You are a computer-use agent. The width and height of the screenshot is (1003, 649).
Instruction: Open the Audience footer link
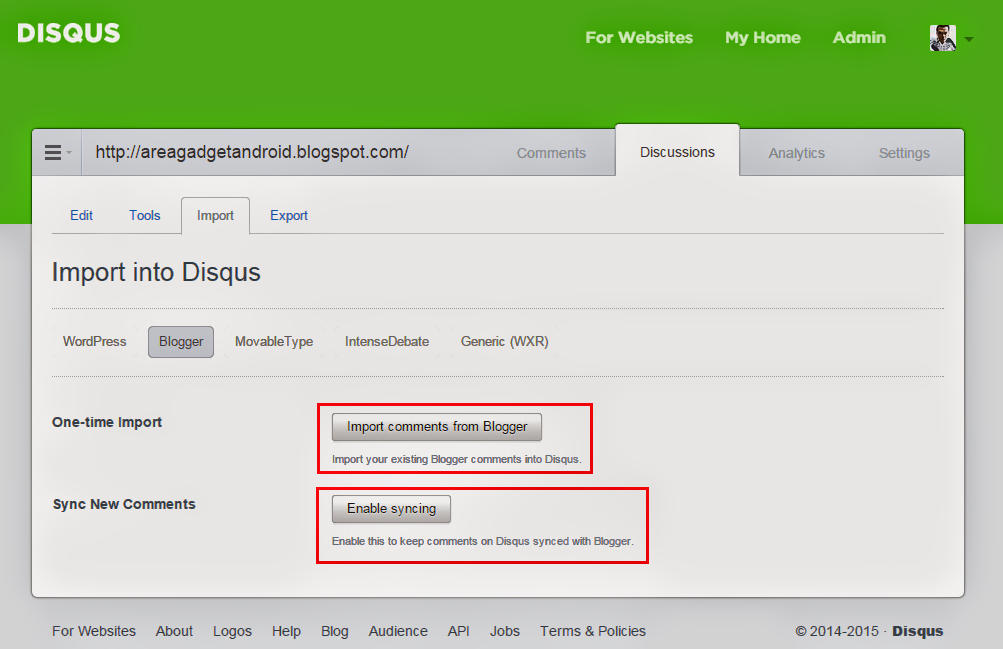[x=398, y=631]
